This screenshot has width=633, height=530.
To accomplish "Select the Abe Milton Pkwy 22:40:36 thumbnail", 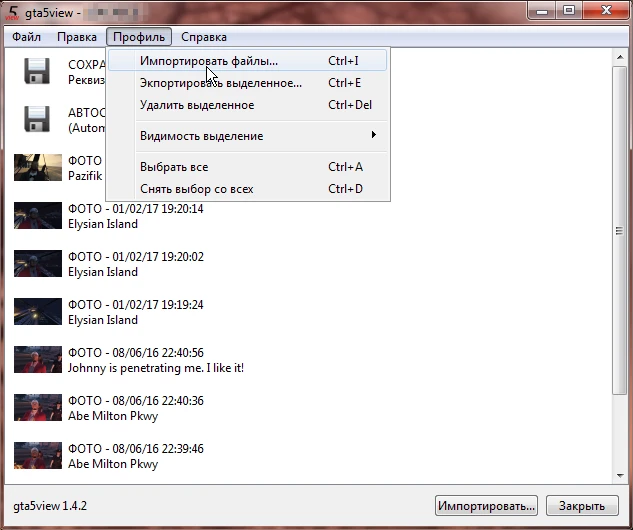I will pos(38,407).
